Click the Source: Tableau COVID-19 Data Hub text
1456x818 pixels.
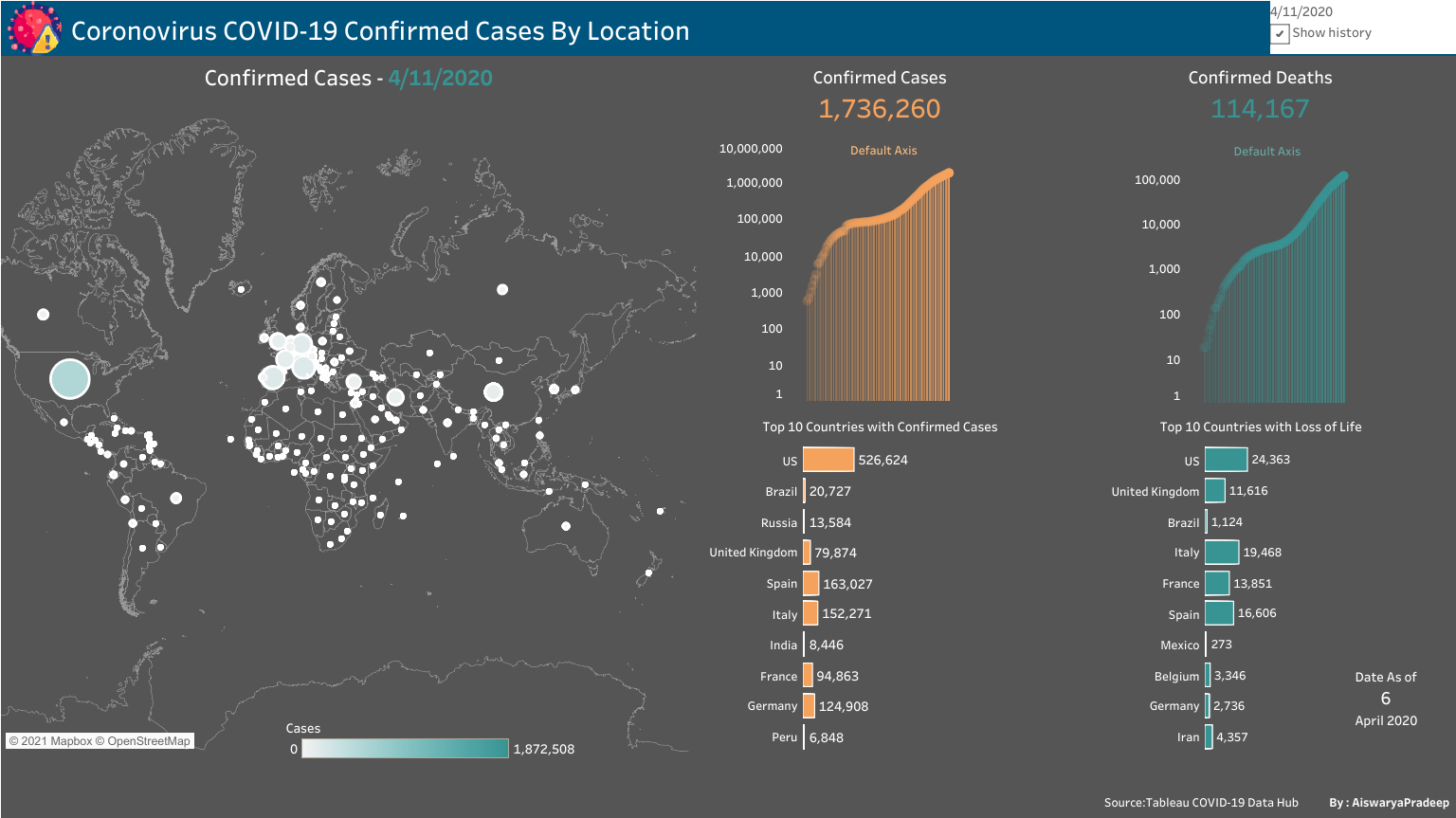coord(1201,803)
